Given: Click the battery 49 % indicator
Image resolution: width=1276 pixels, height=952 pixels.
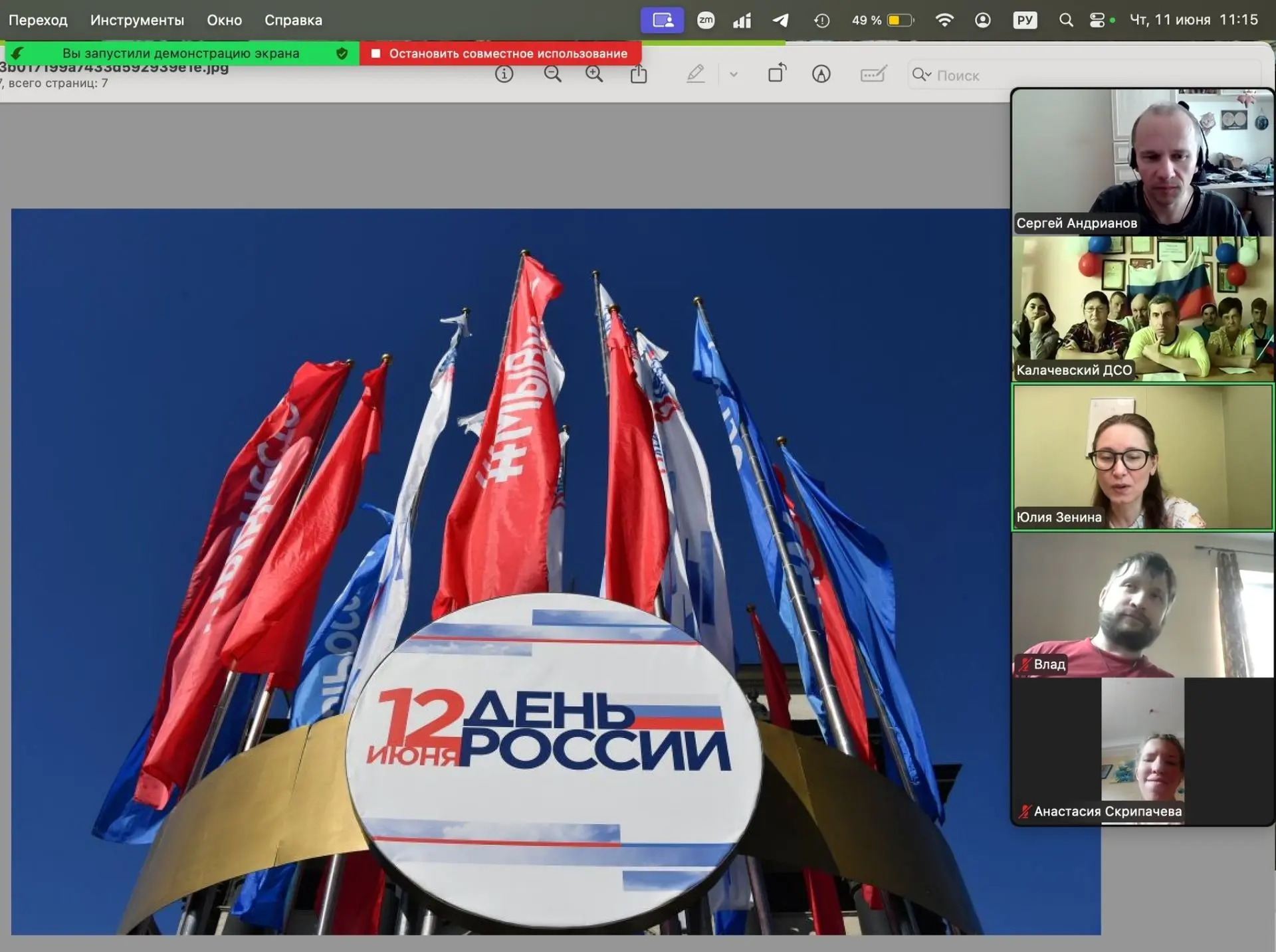Looking at the screenshot, I should click(x=883, y=20).
